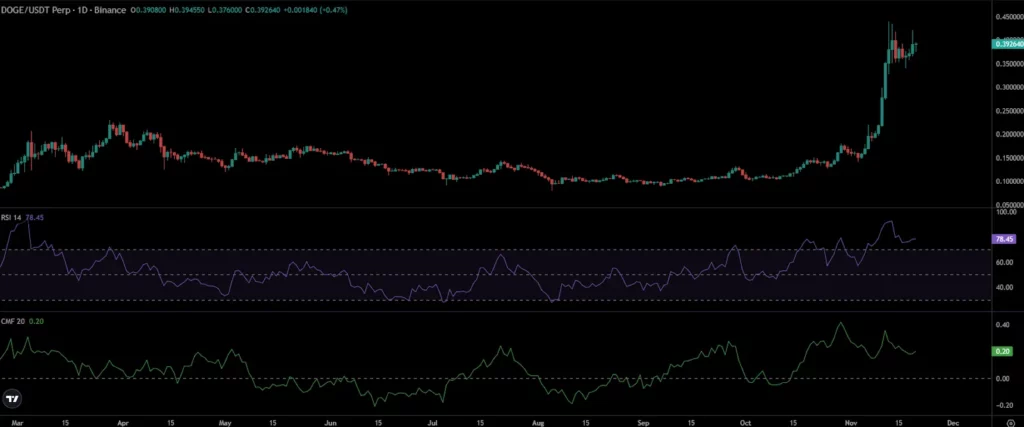Viewport: 1024px width, 427px height.
Task: Click the 0.300000 price axis label
Action: point(1008,87)
